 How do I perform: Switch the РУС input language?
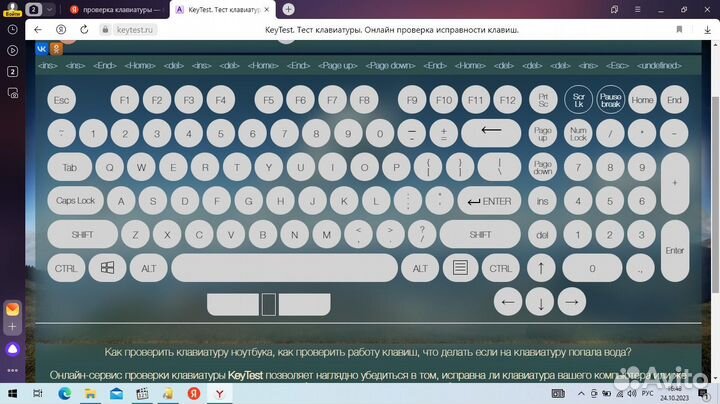click(647, 393)
